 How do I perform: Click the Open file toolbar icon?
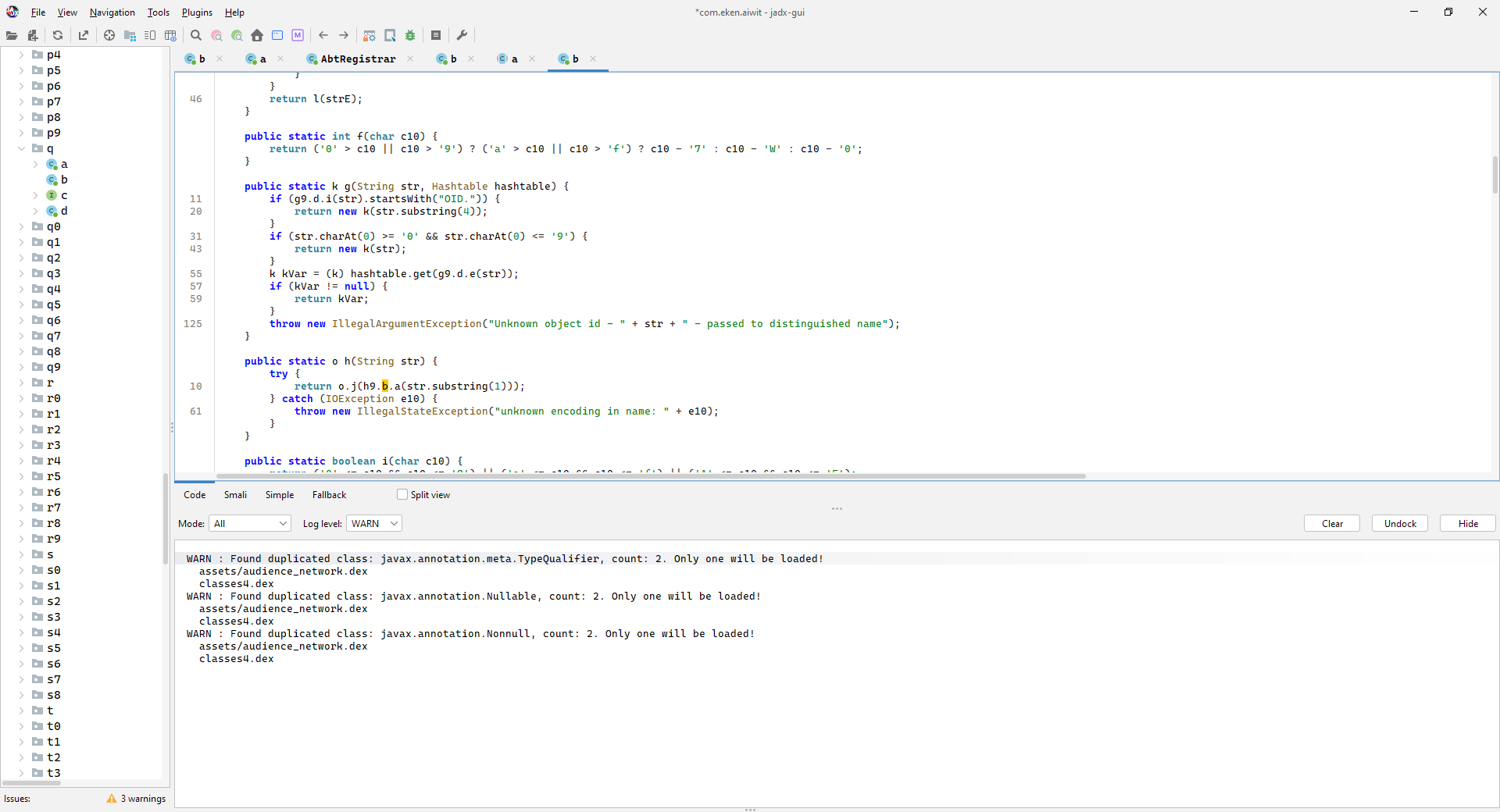tap(12, 35)
